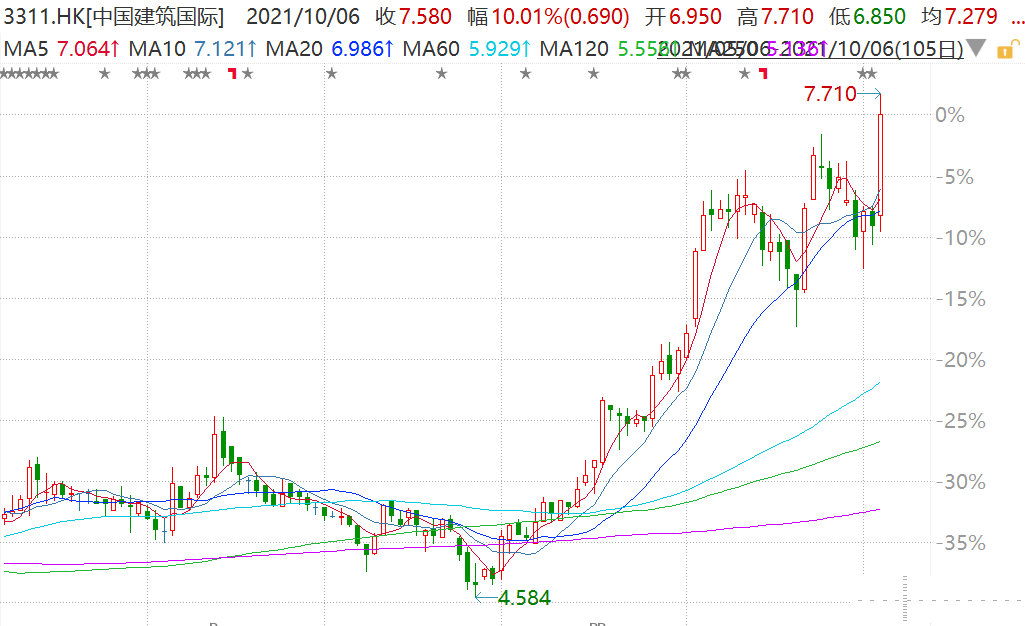
Task: Toggle the orange unlock padlock icon
Action: 1007,50
